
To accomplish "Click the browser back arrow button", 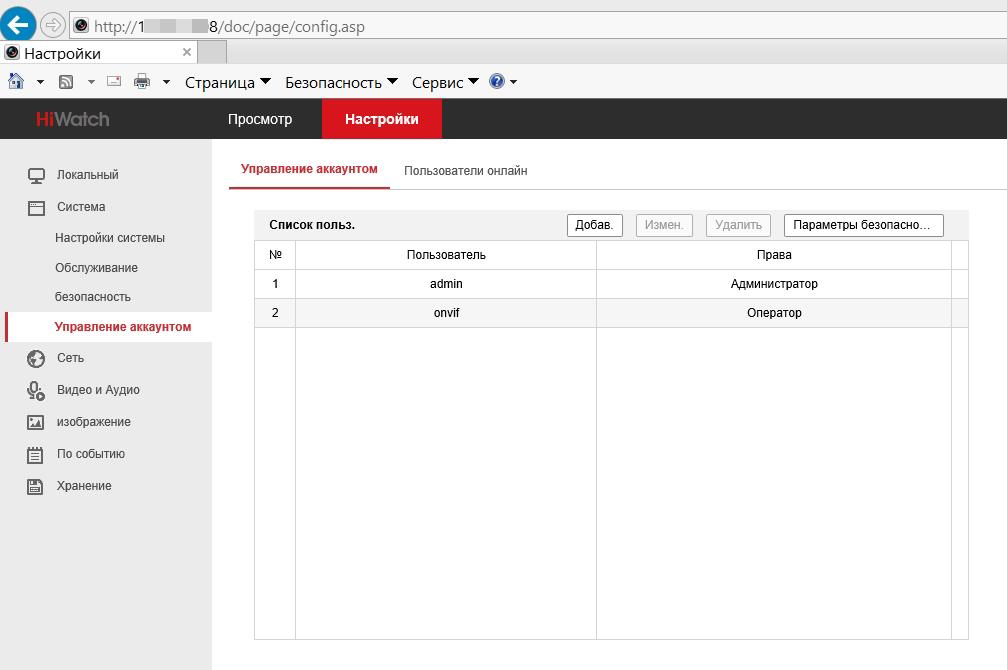I will click(x=17, y=24).
